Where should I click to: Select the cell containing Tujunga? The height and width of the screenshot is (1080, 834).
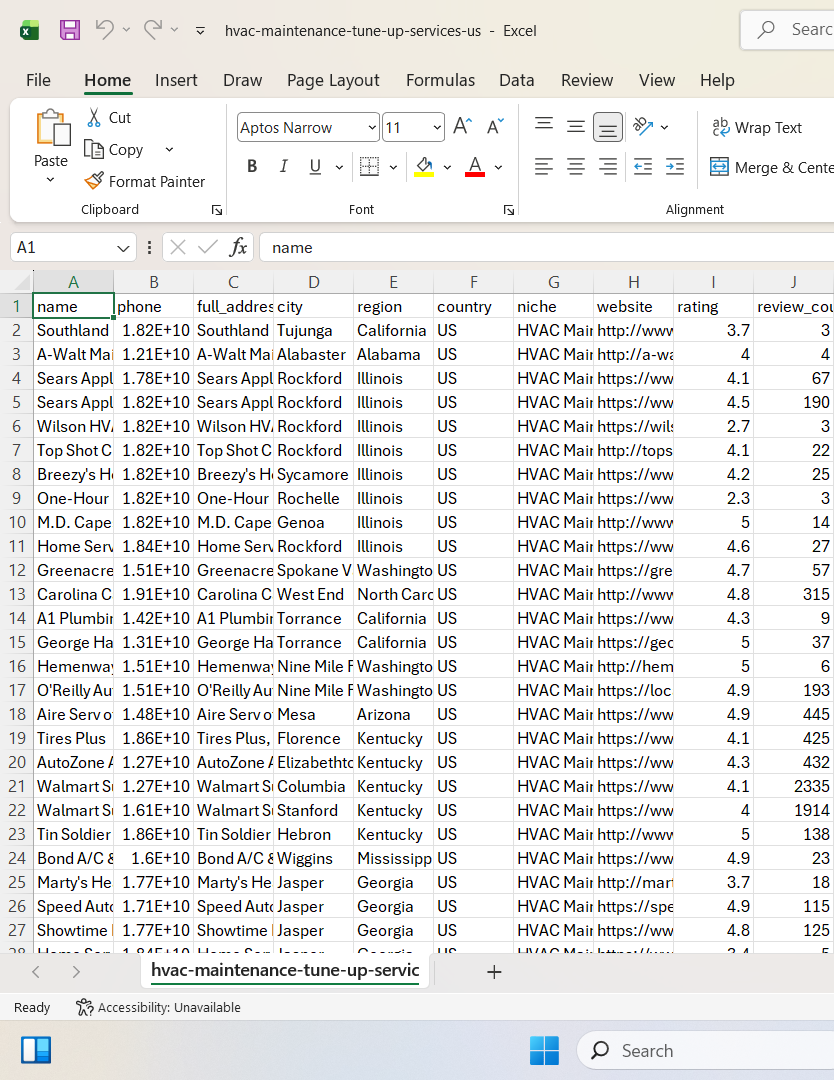point(313,330)
